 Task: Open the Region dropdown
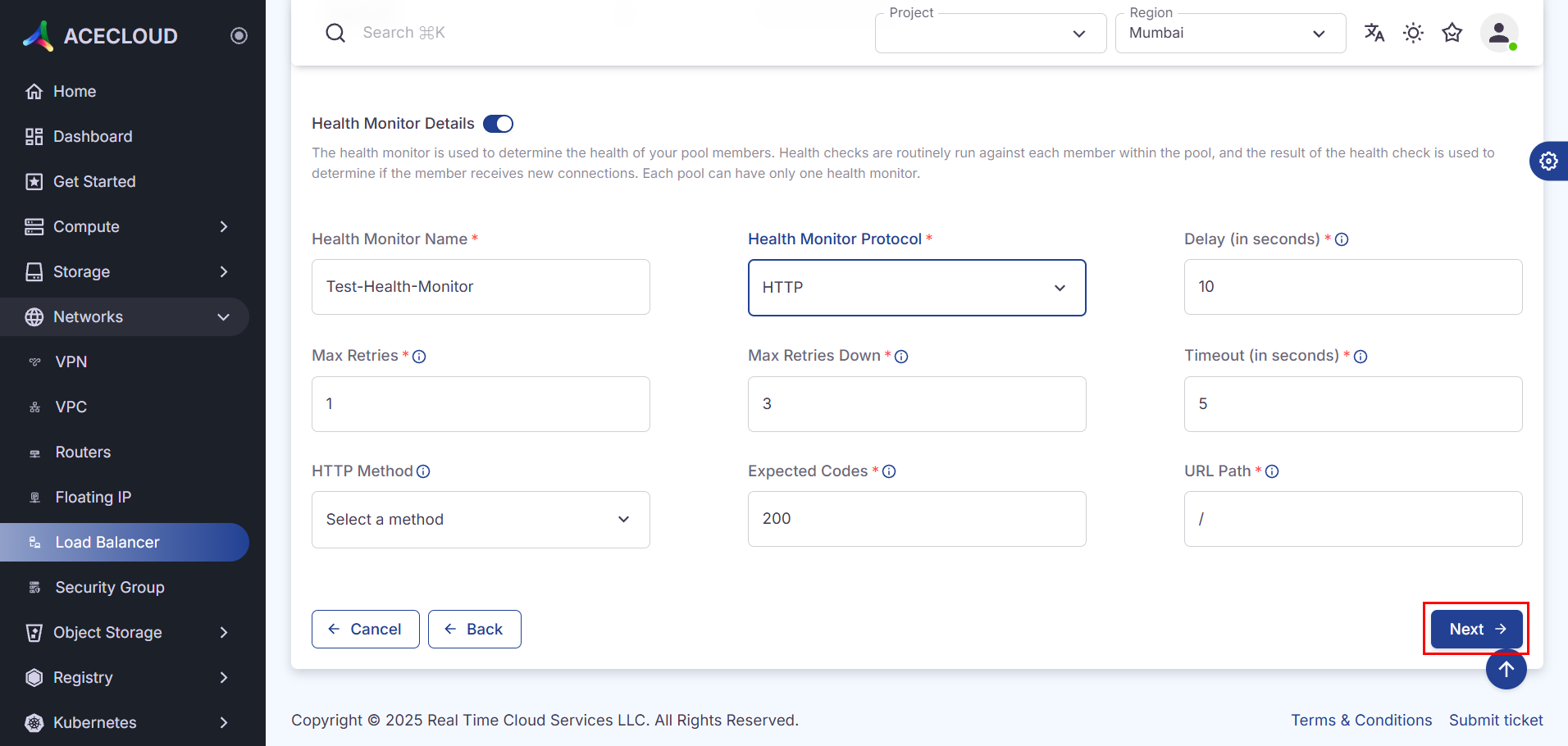1230,34
